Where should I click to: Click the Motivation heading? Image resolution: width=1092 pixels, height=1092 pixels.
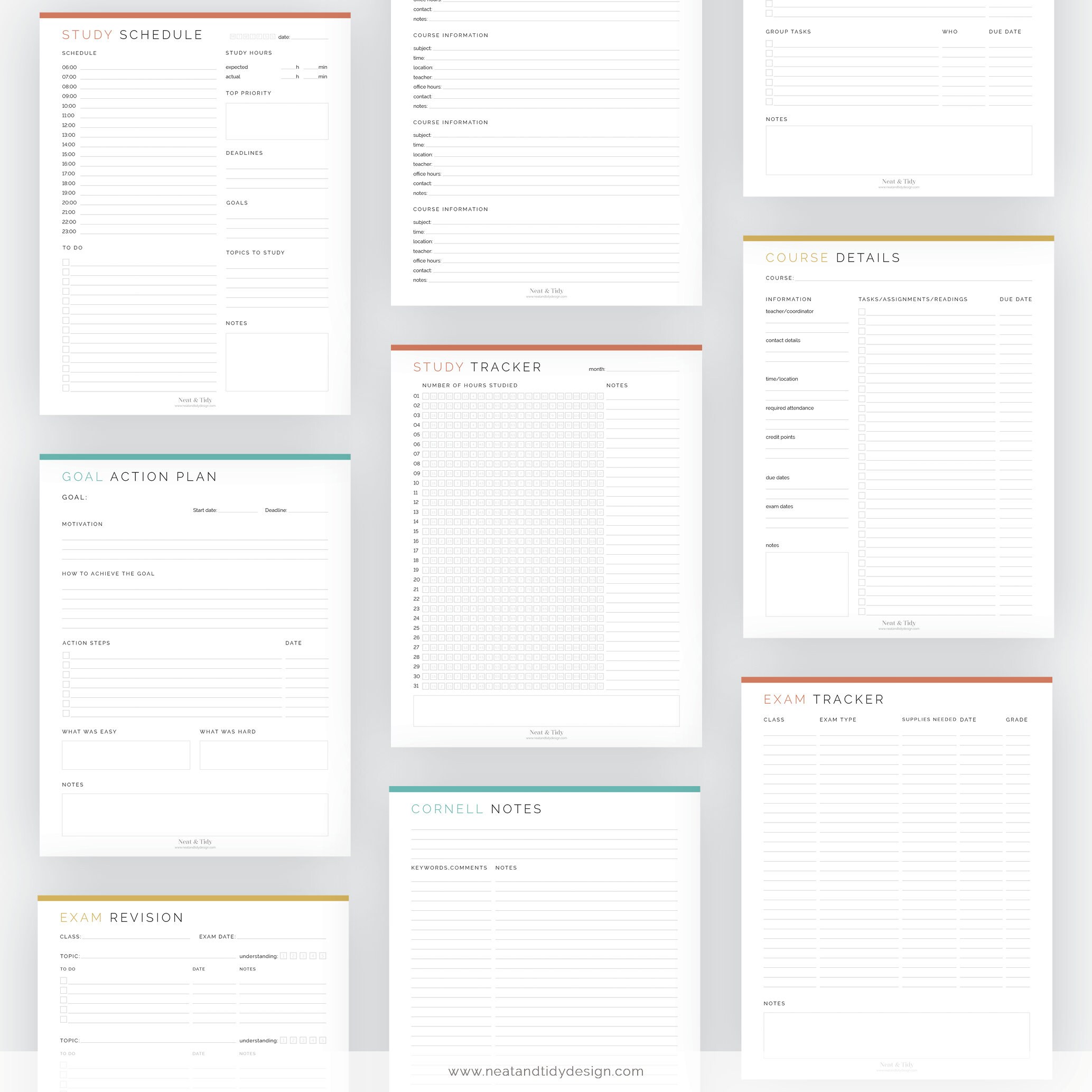click(x=82, y=524)
